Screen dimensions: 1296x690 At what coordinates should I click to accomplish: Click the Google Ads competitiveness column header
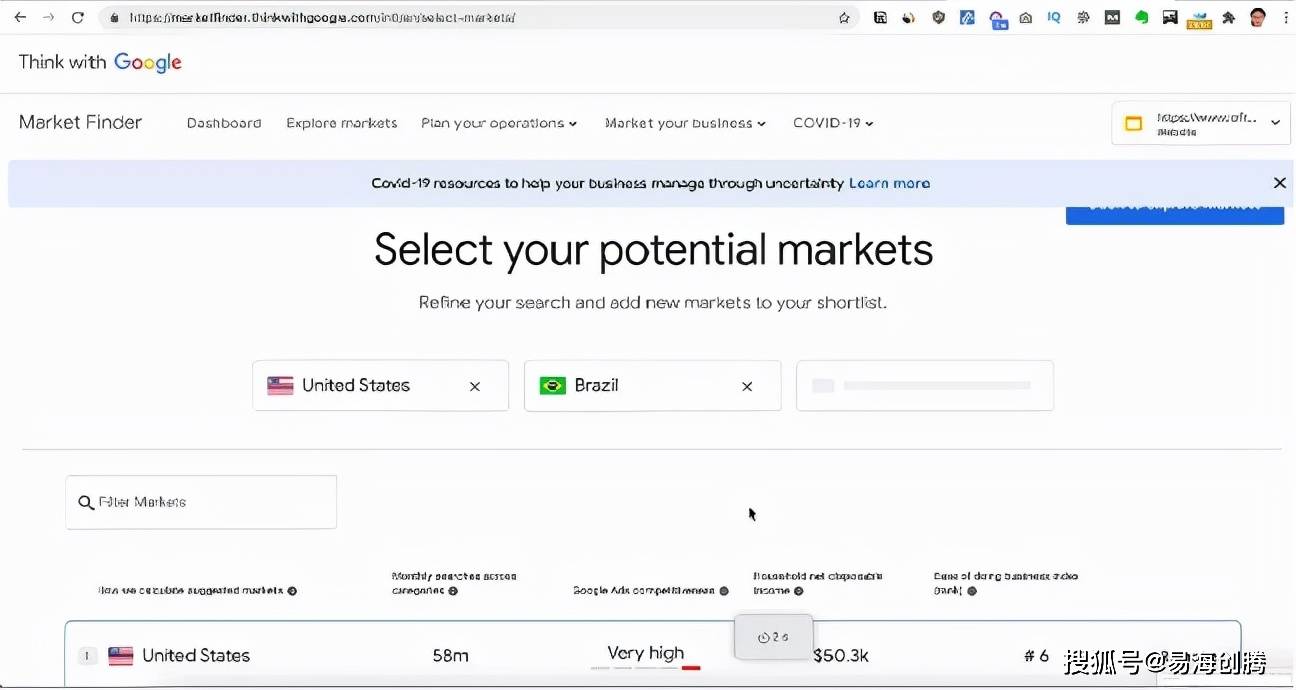[644, 591]
